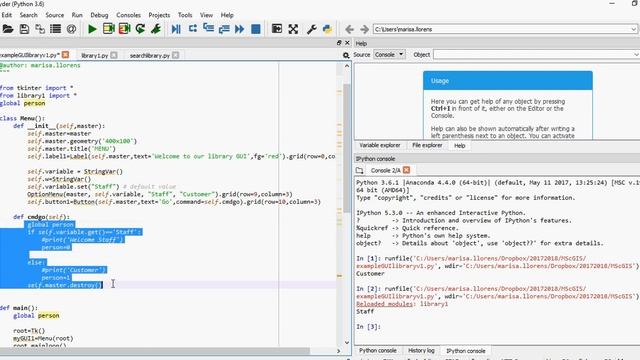This screenshot has height=360, width=640.
Task: Open a file with the folder icon
Action: point(7,29)
